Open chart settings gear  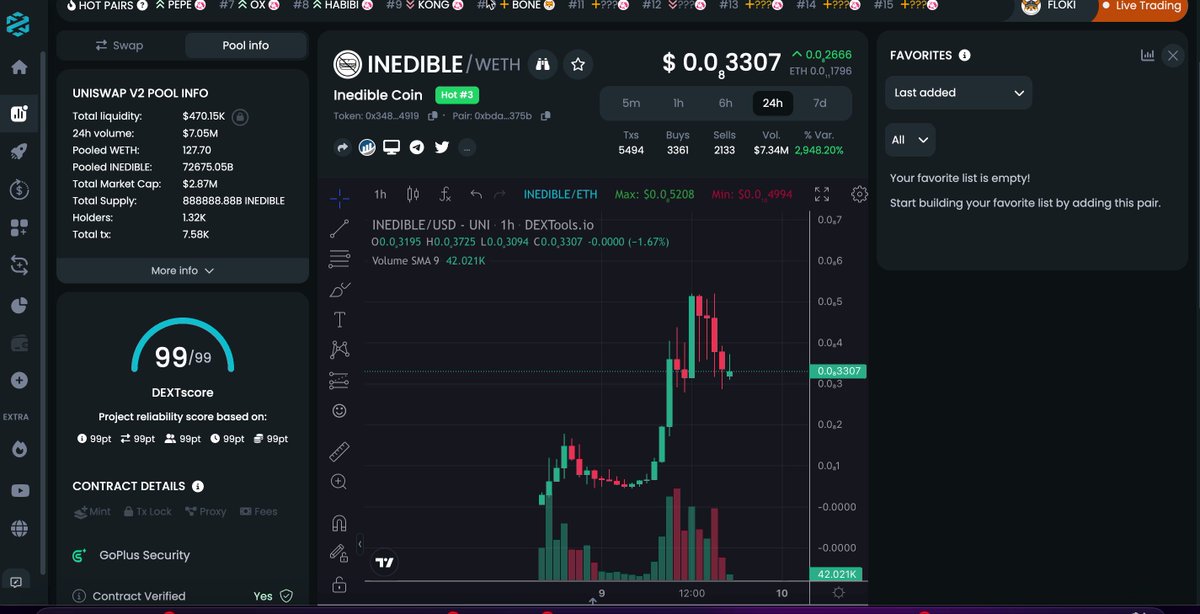[x=859, y=194]
